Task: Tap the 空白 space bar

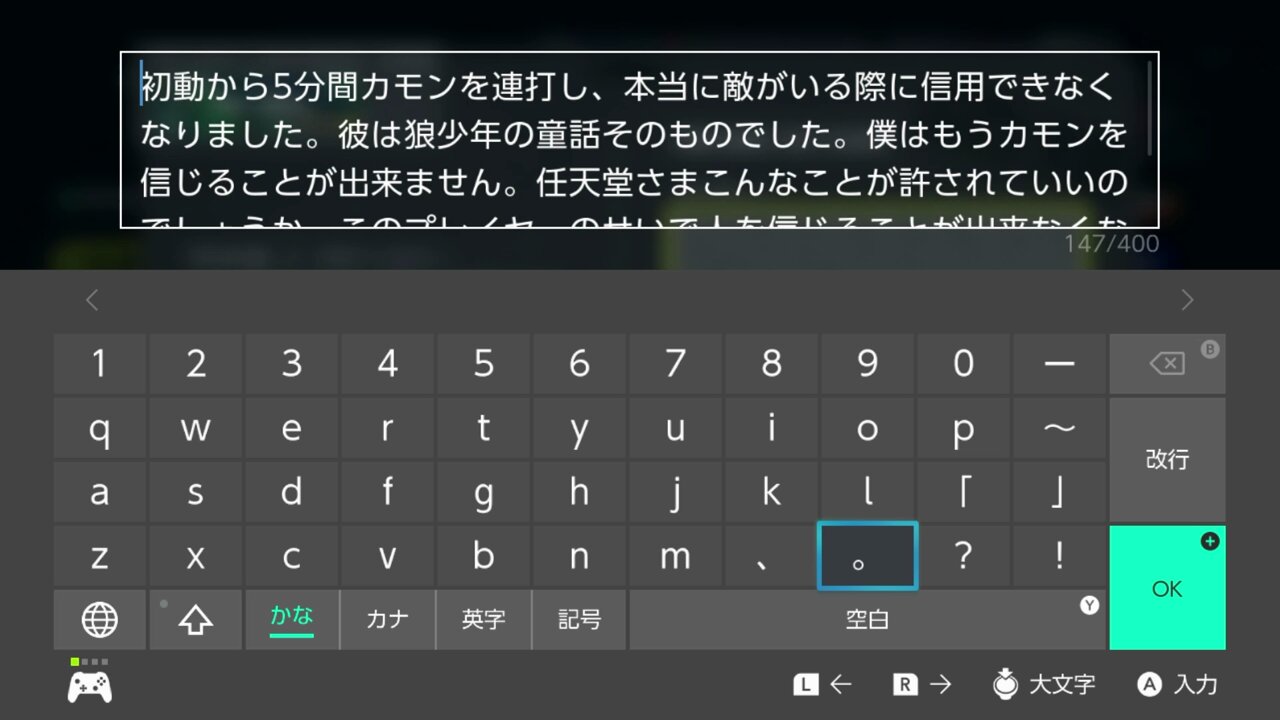Action: [x=867, y=620]
